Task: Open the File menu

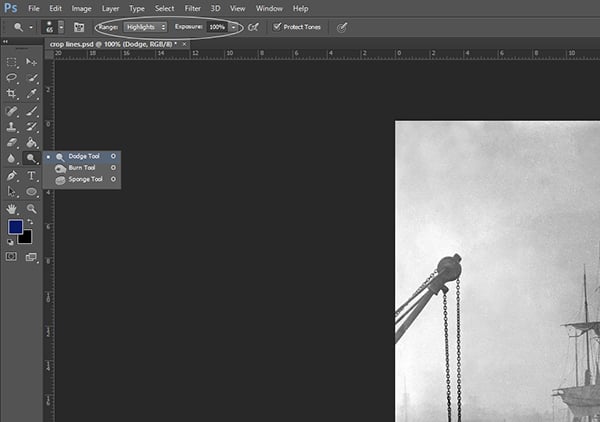Action: pos(34,8)
